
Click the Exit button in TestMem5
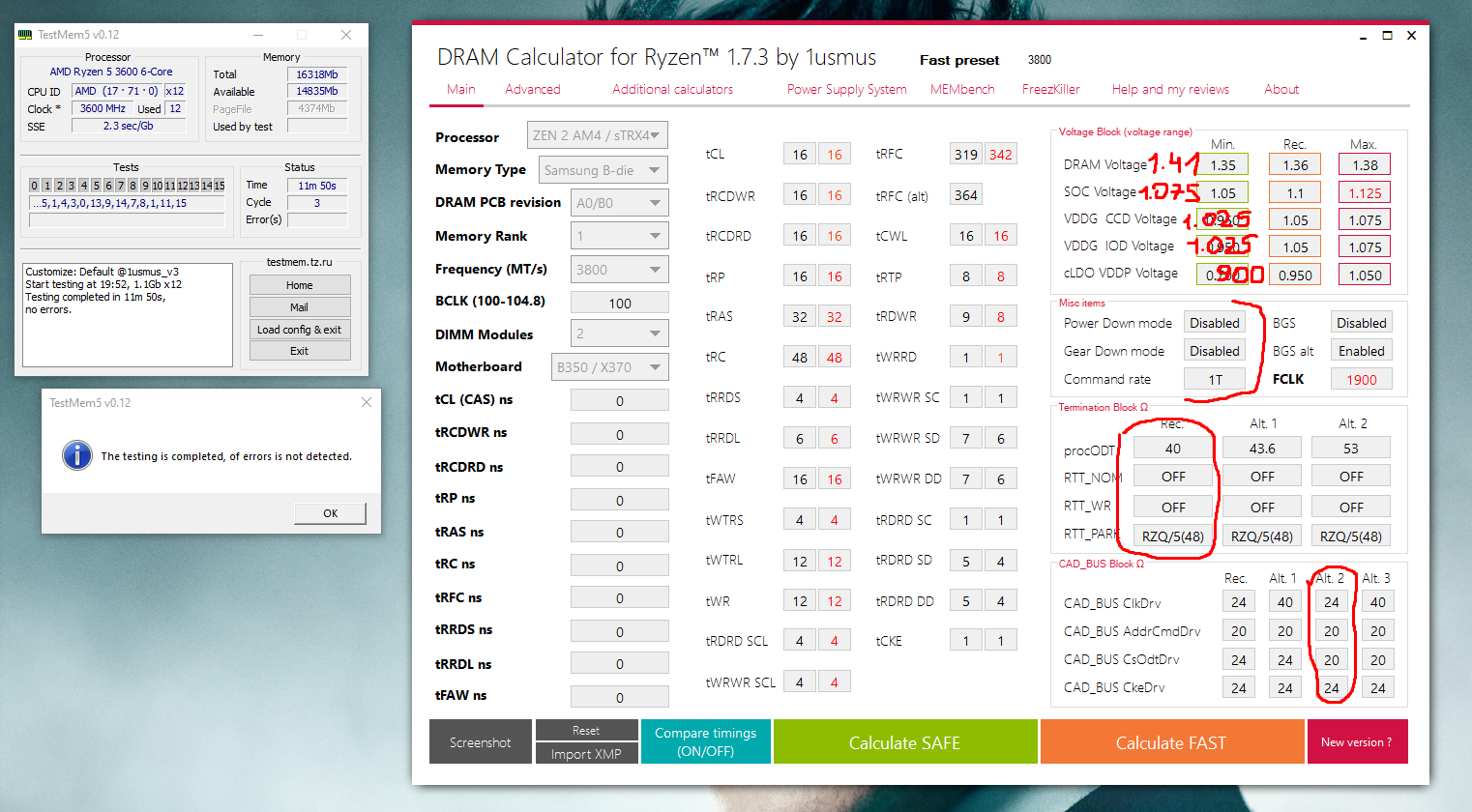300,351
